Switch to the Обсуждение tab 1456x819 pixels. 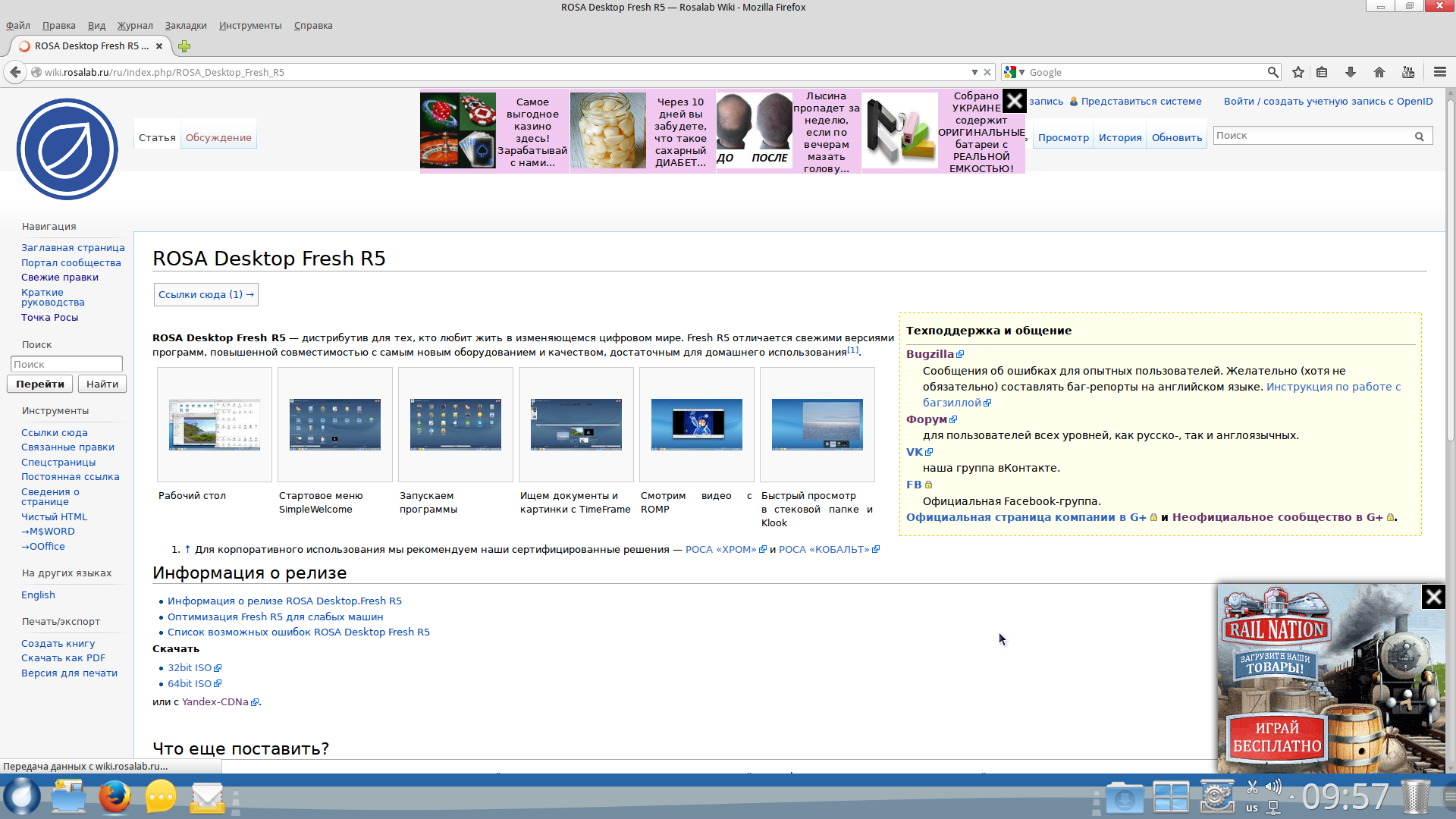click(x=218, y=137)
